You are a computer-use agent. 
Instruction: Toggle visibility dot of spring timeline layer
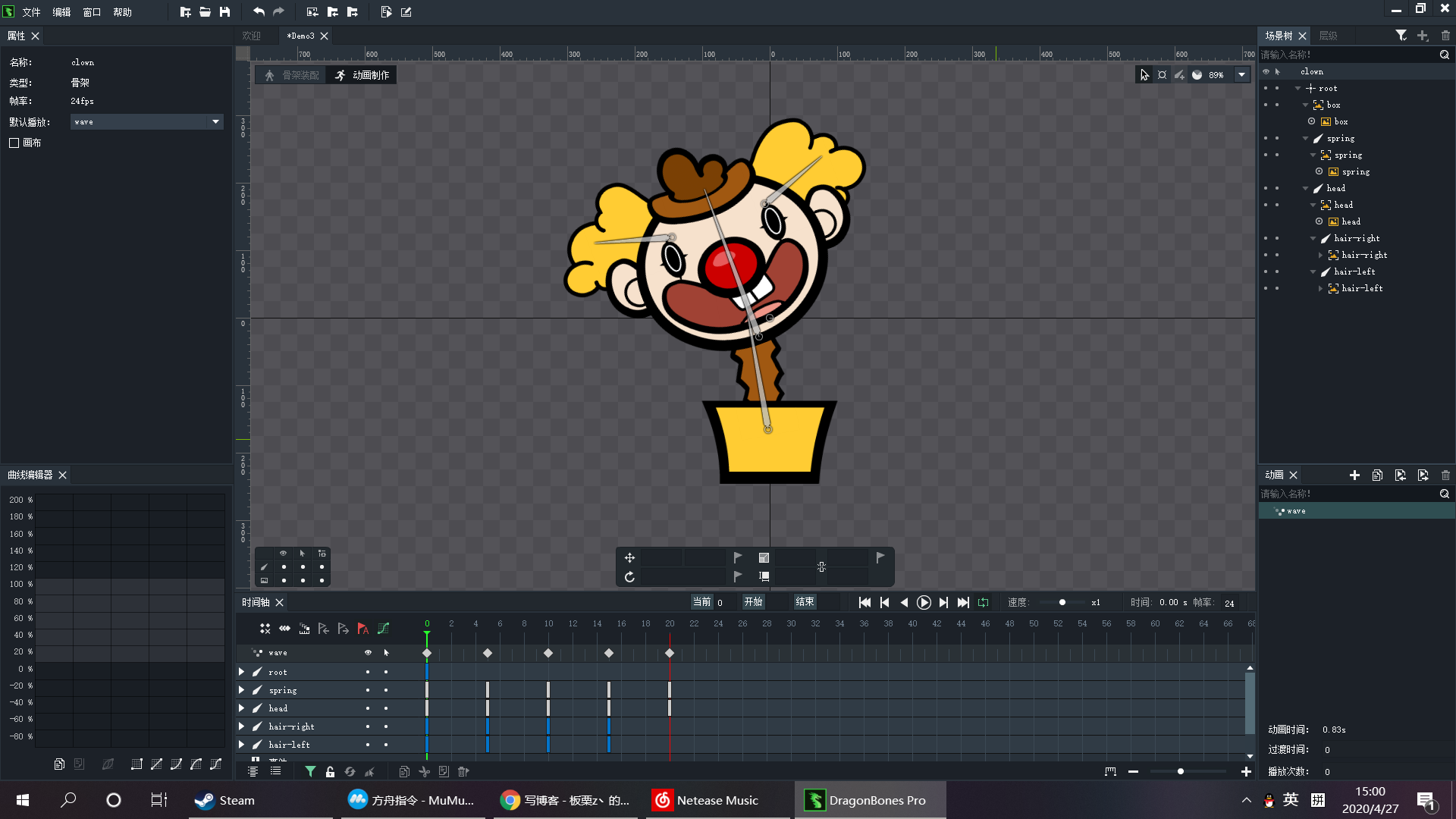click(x=368, y=690)
